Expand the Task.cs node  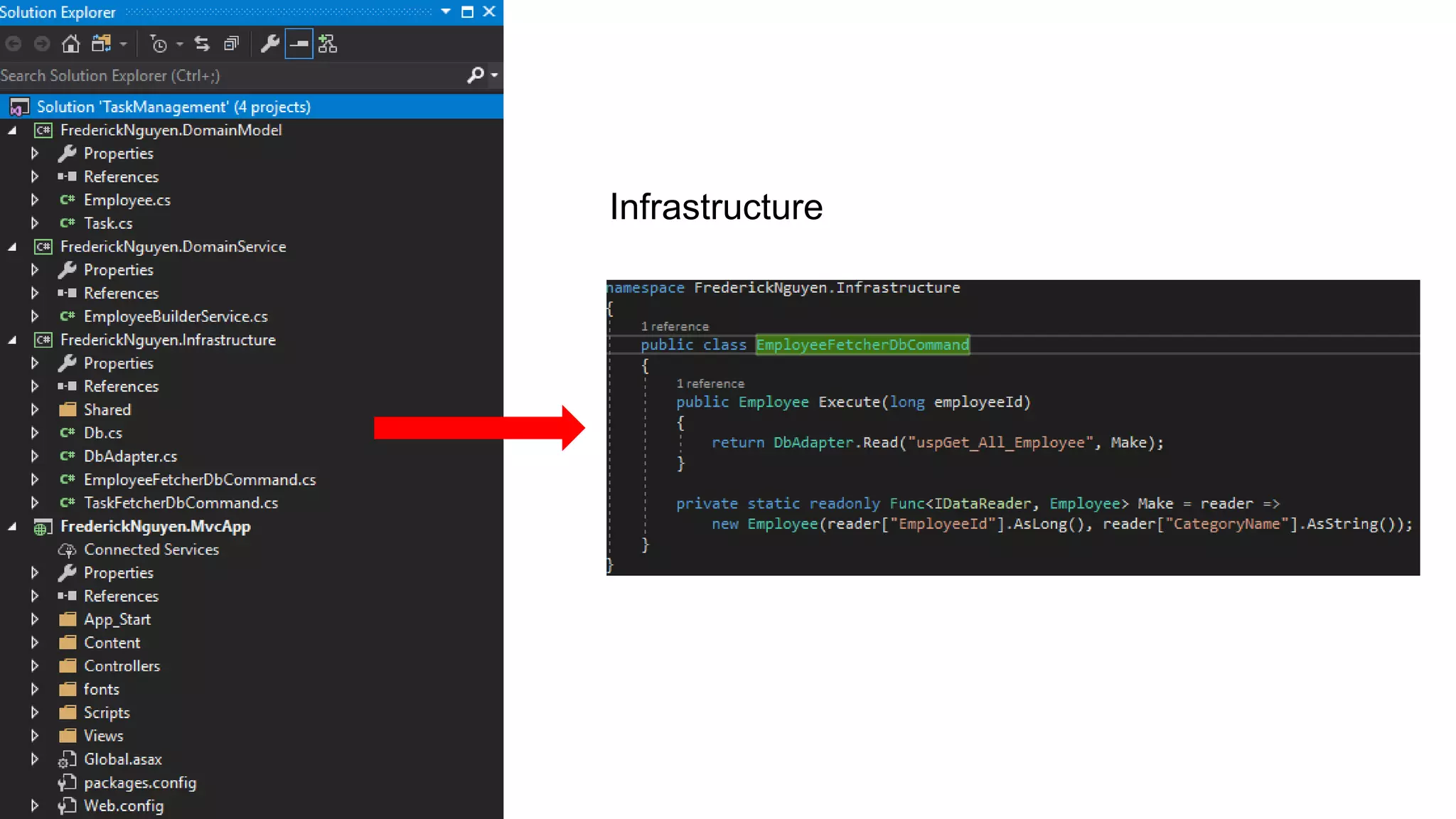(34, 223)
